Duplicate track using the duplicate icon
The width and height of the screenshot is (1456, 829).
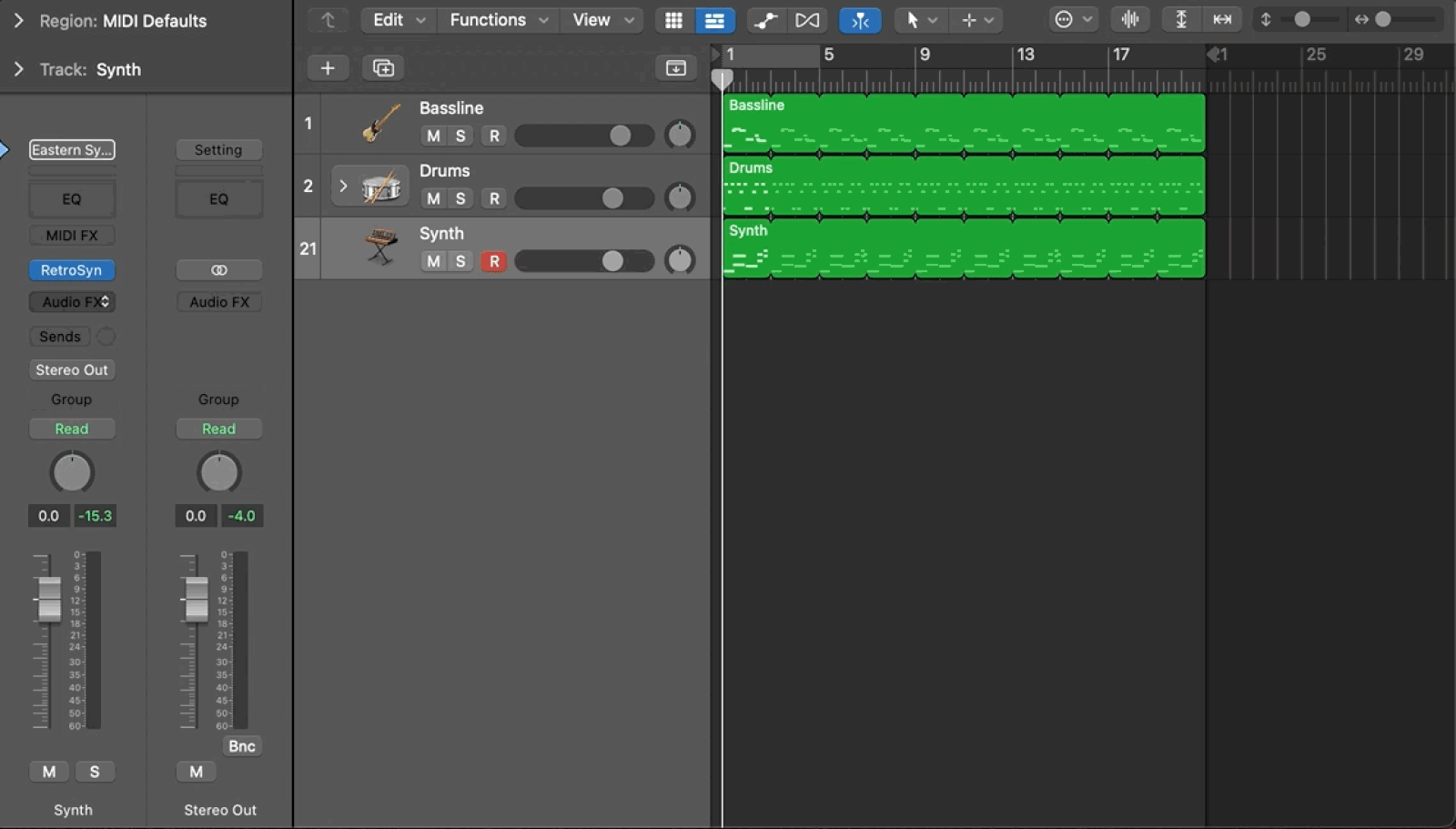tap(383, 67)
